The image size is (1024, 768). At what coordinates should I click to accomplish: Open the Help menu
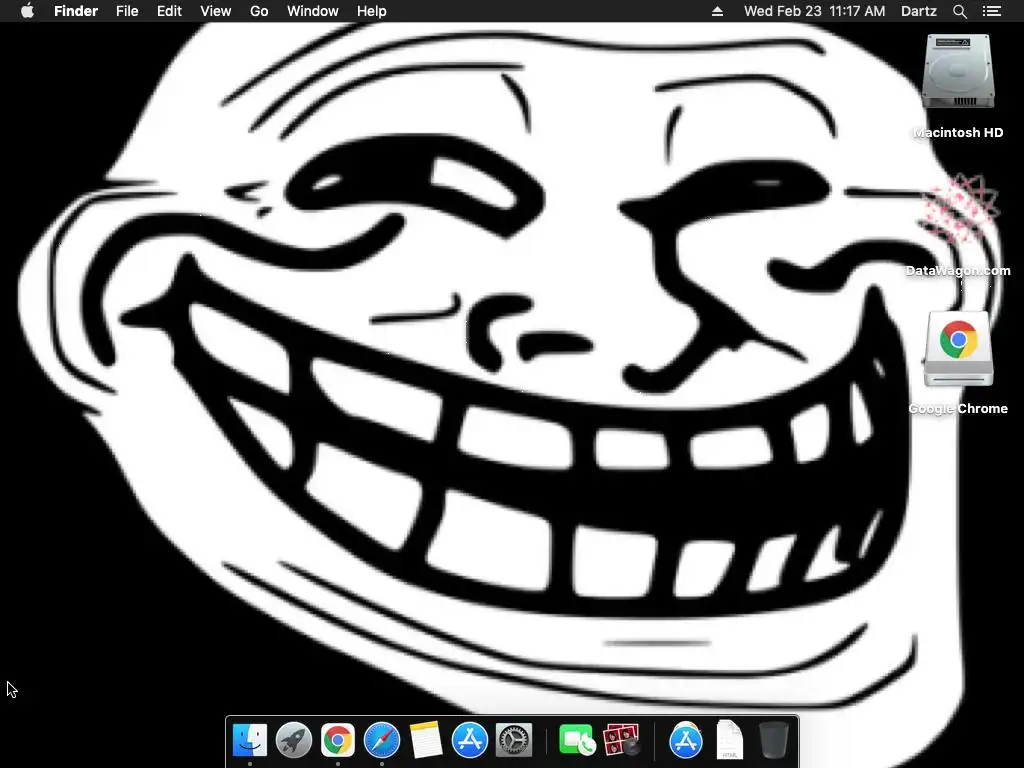[x=372, y=11]
